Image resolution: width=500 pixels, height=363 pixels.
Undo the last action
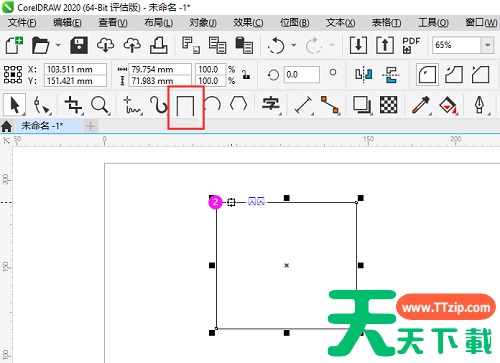[276, 45]
